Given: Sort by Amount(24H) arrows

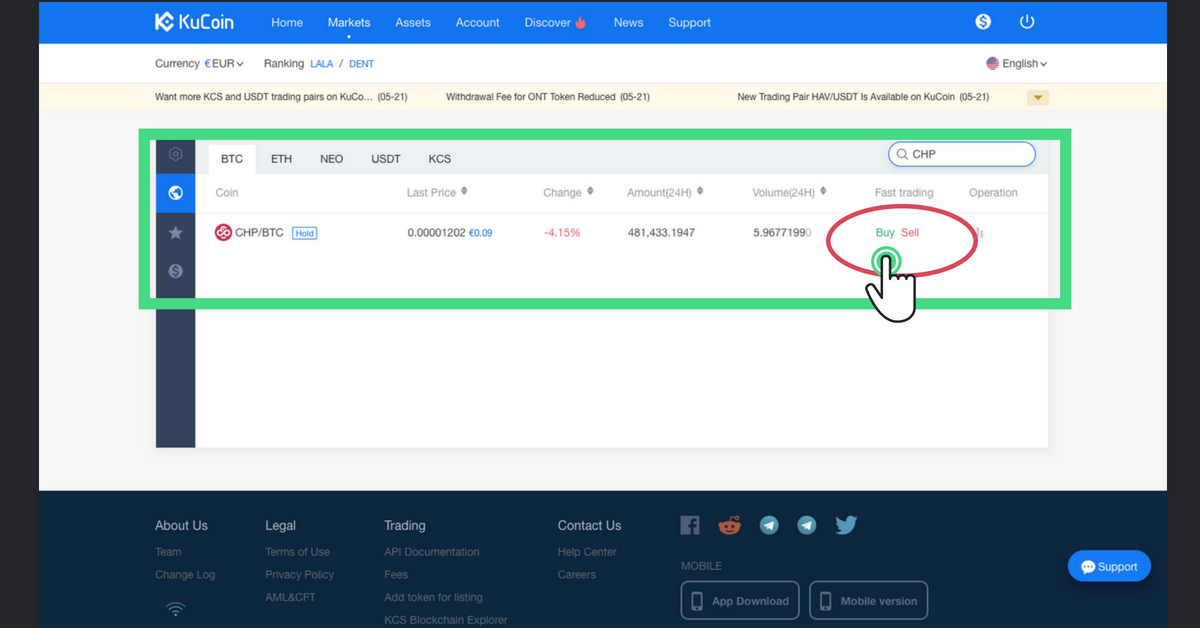Looking at the screenshot, I should pyautogui.click(x=700, y=192).
